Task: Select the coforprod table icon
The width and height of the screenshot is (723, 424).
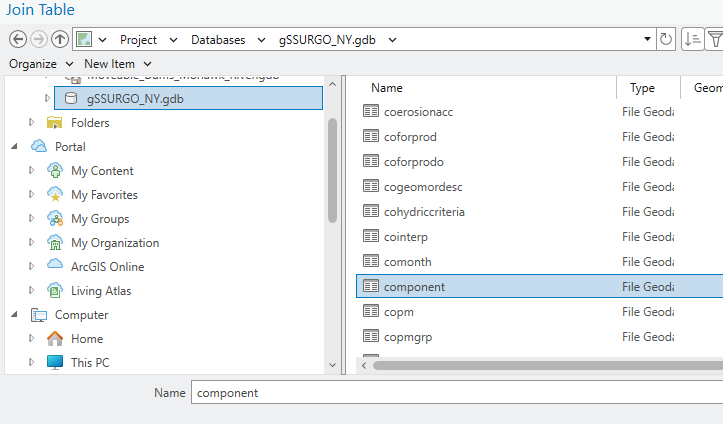Action: coord(370,137)
